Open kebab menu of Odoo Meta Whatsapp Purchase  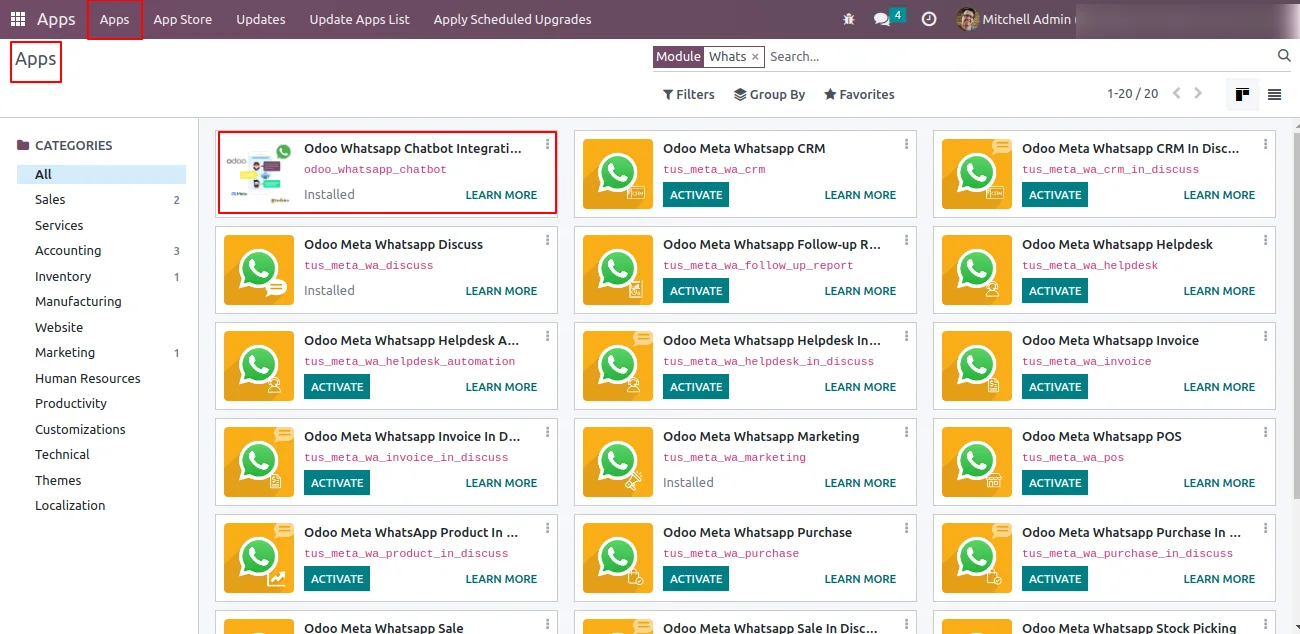pyautogui.click(x=907, y=528)
